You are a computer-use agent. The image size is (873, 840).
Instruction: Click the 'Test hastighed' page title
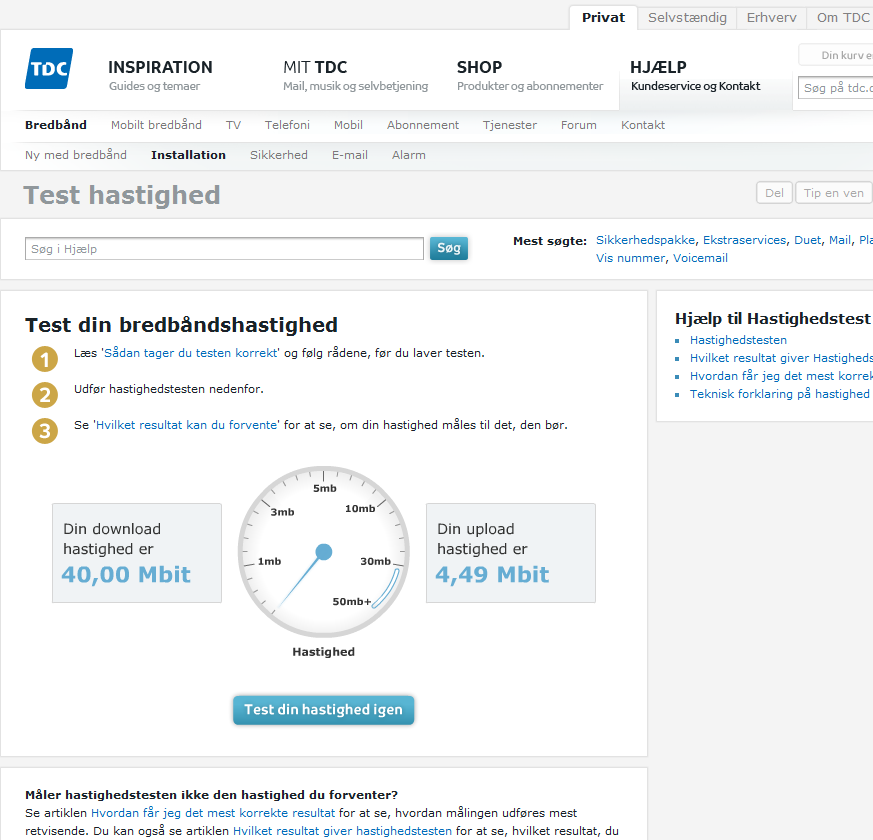(122, 195)
